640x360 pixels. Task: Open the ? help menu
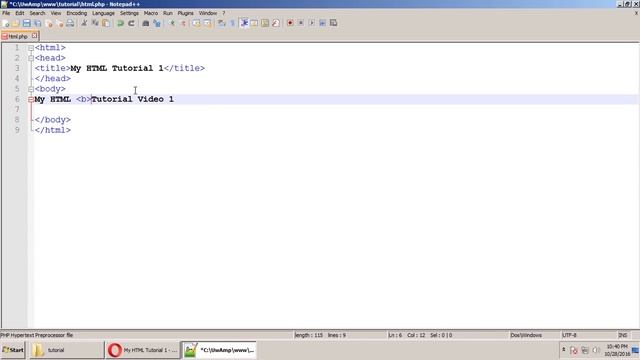tap(224, 13)
